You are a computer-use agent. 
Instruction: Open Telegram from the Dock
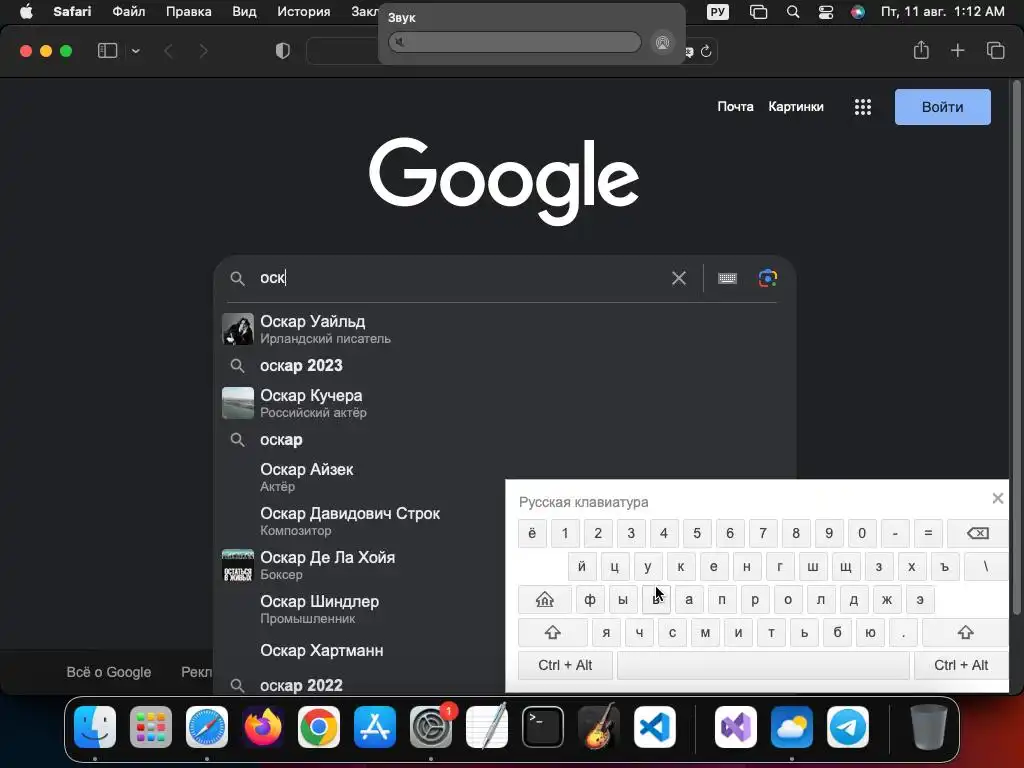[848, 727]
